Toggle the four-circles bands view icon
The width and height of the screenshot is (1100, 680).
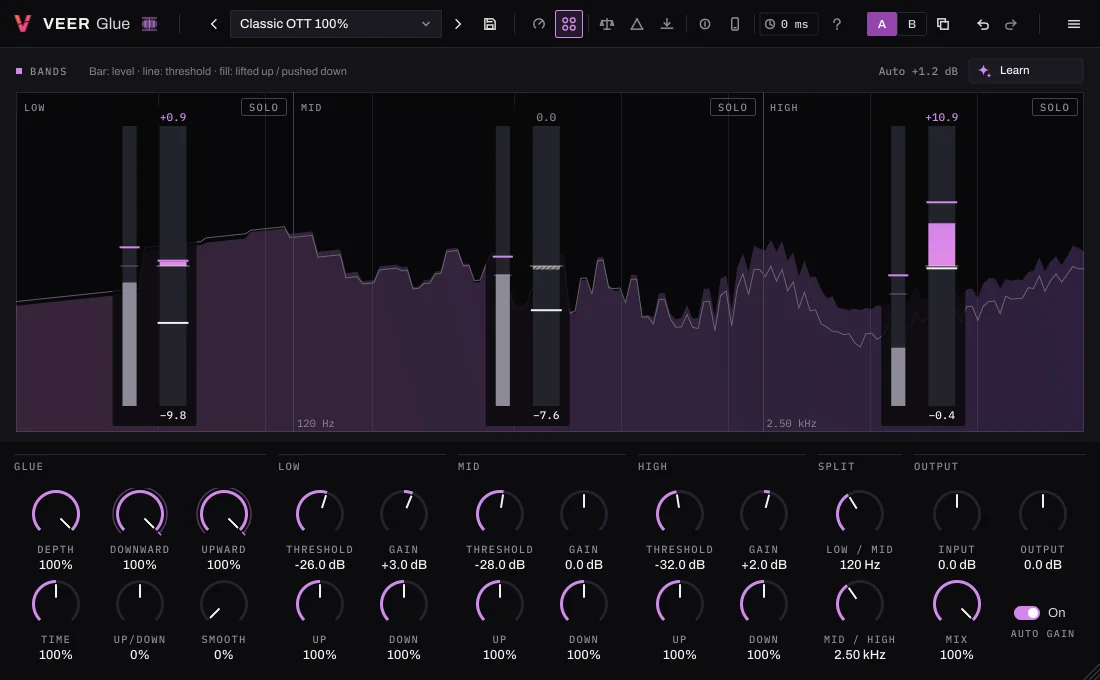(569, 24)
